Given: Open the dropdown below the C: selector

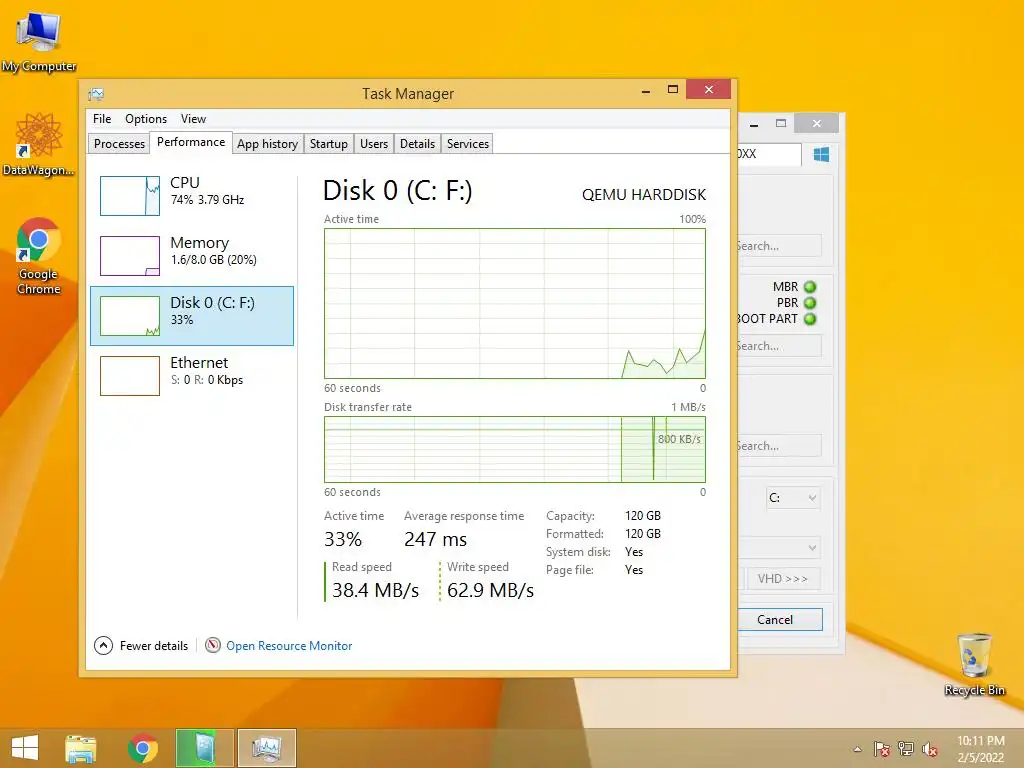Looking at the screenshot, I should coord(779,547).
